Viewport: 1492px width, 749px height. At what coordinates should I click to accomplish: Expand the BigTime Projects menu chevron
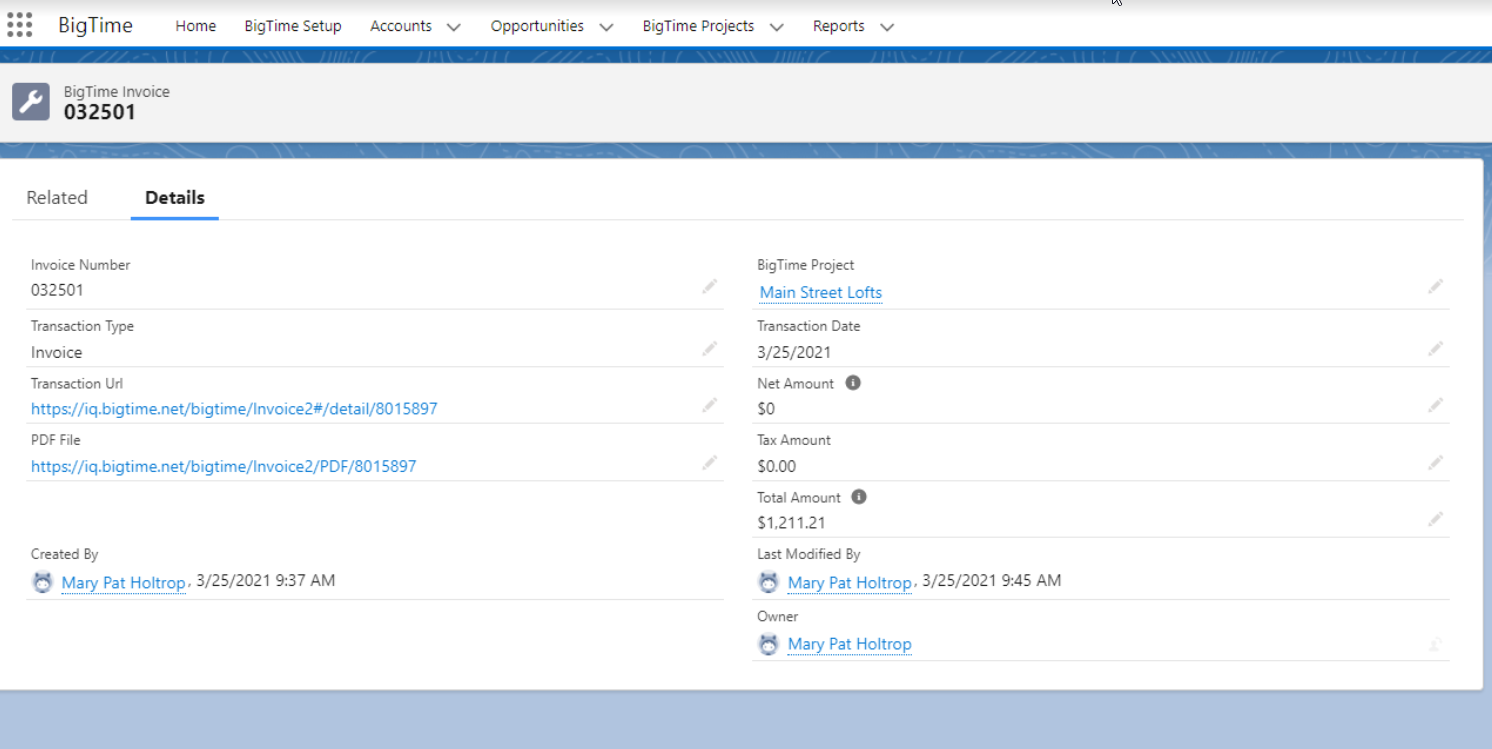(777, 27)
